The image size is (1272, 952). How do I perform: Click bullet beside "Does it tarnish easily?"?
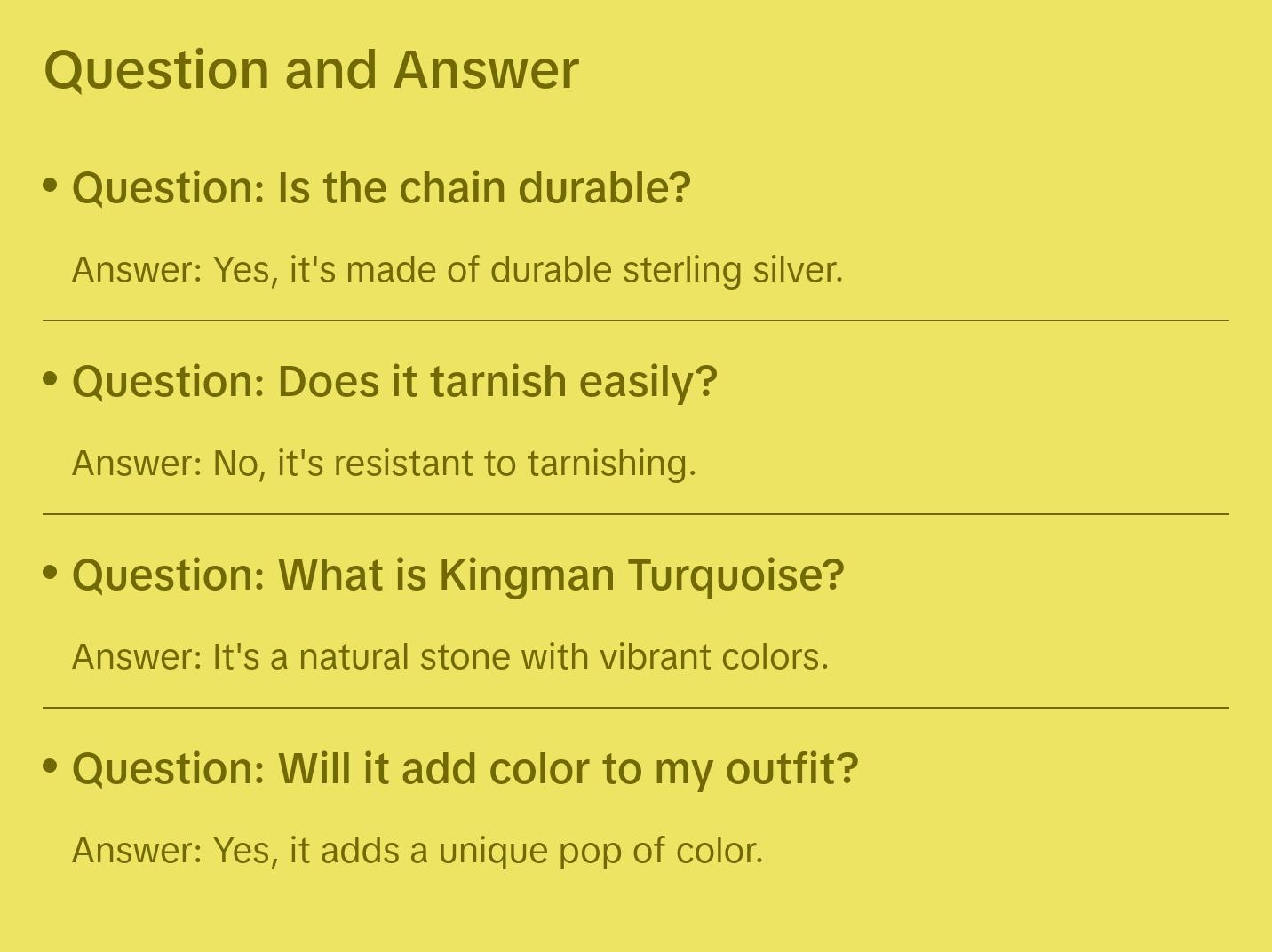(51, 379)
